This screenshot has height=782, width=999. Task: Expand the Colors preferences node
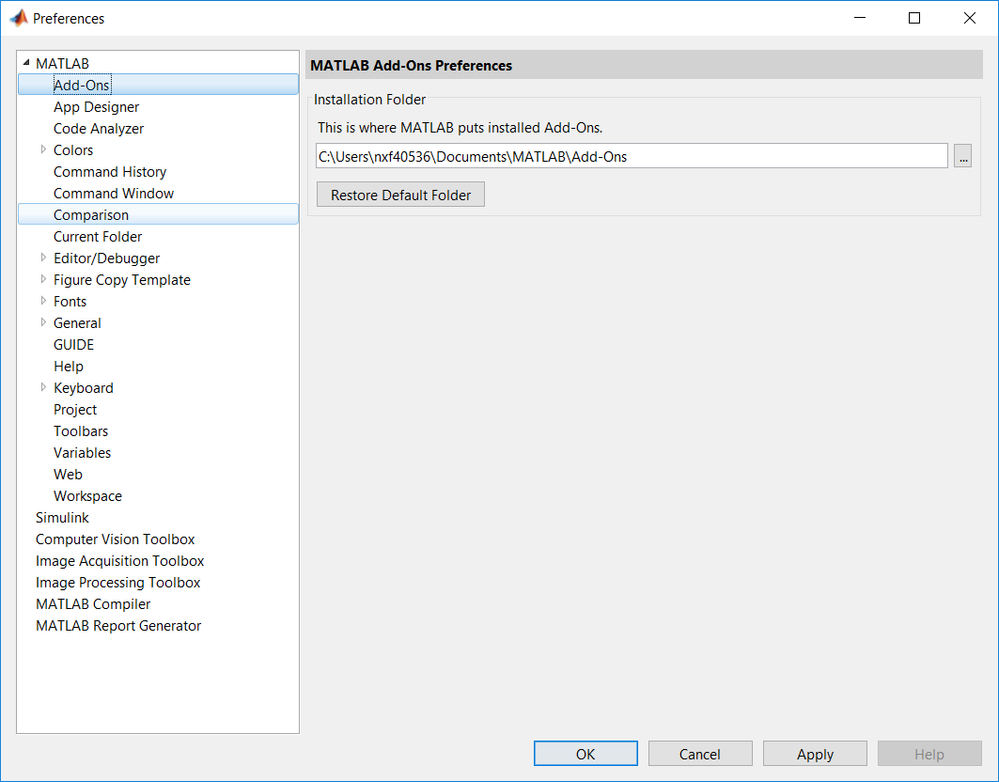[43, 150]
